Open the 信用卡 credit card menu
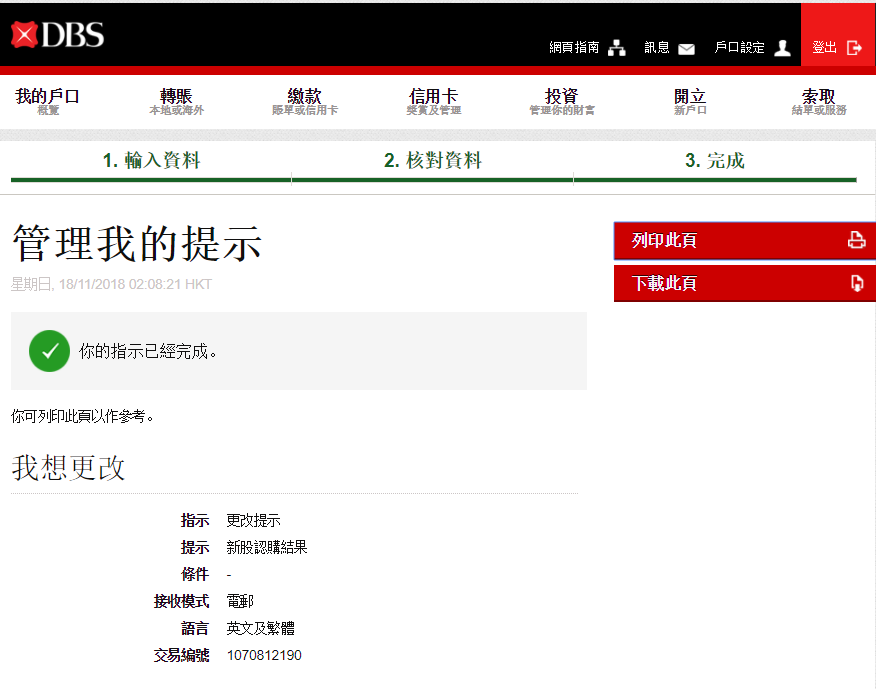 point(433,101)
